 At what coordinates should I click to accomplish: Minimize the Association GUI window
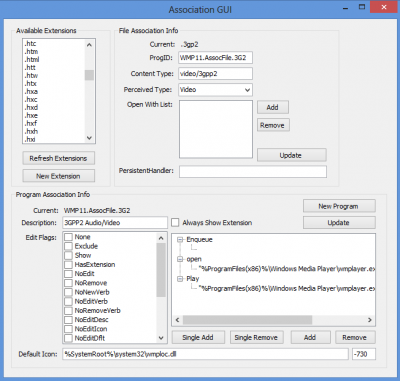[345, 8]
